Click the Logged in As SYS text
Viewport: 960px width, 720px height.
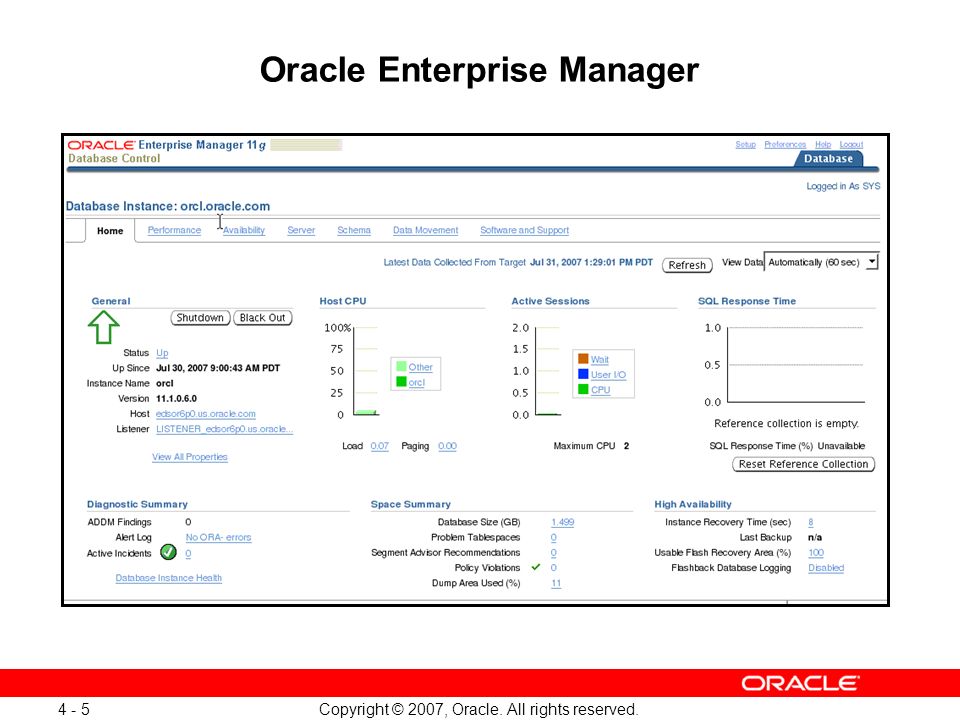[x=843, y=186]
